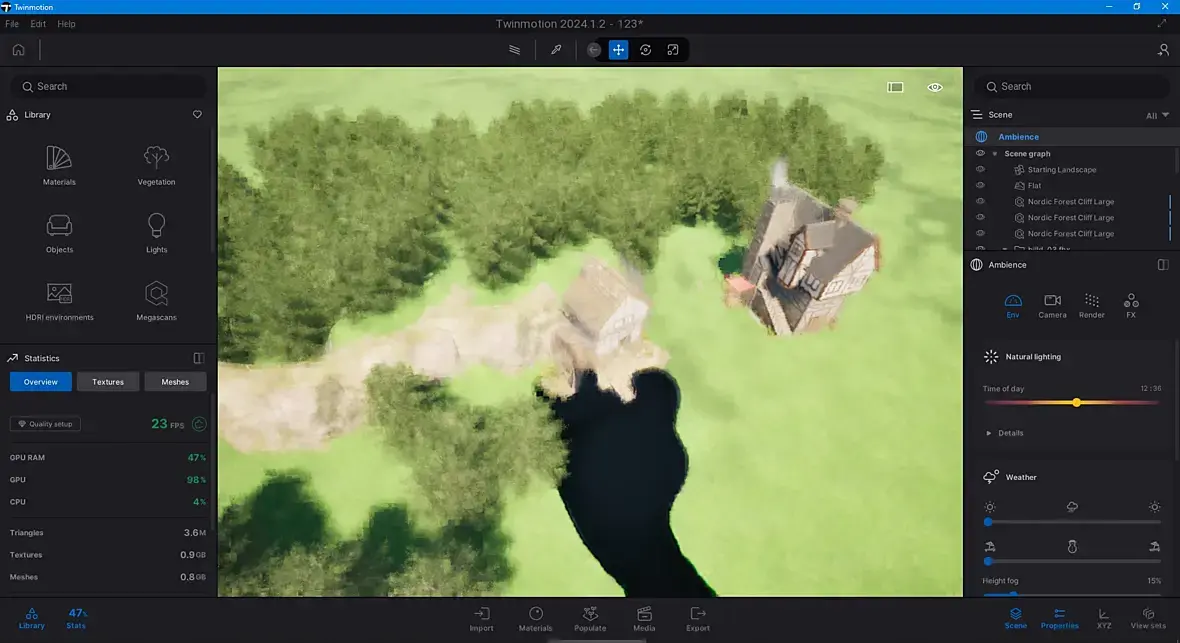The image size is (1180, 643).
Task: Open the toolbar layers stack icon
Action: [x=515, y=50]
